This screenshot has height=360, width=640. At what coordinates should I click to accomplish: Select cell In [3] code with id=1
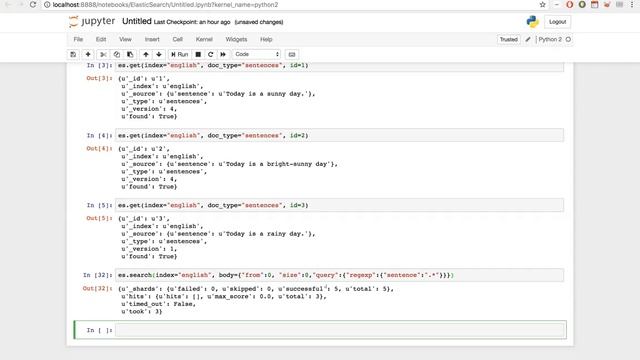coord(340,66)
